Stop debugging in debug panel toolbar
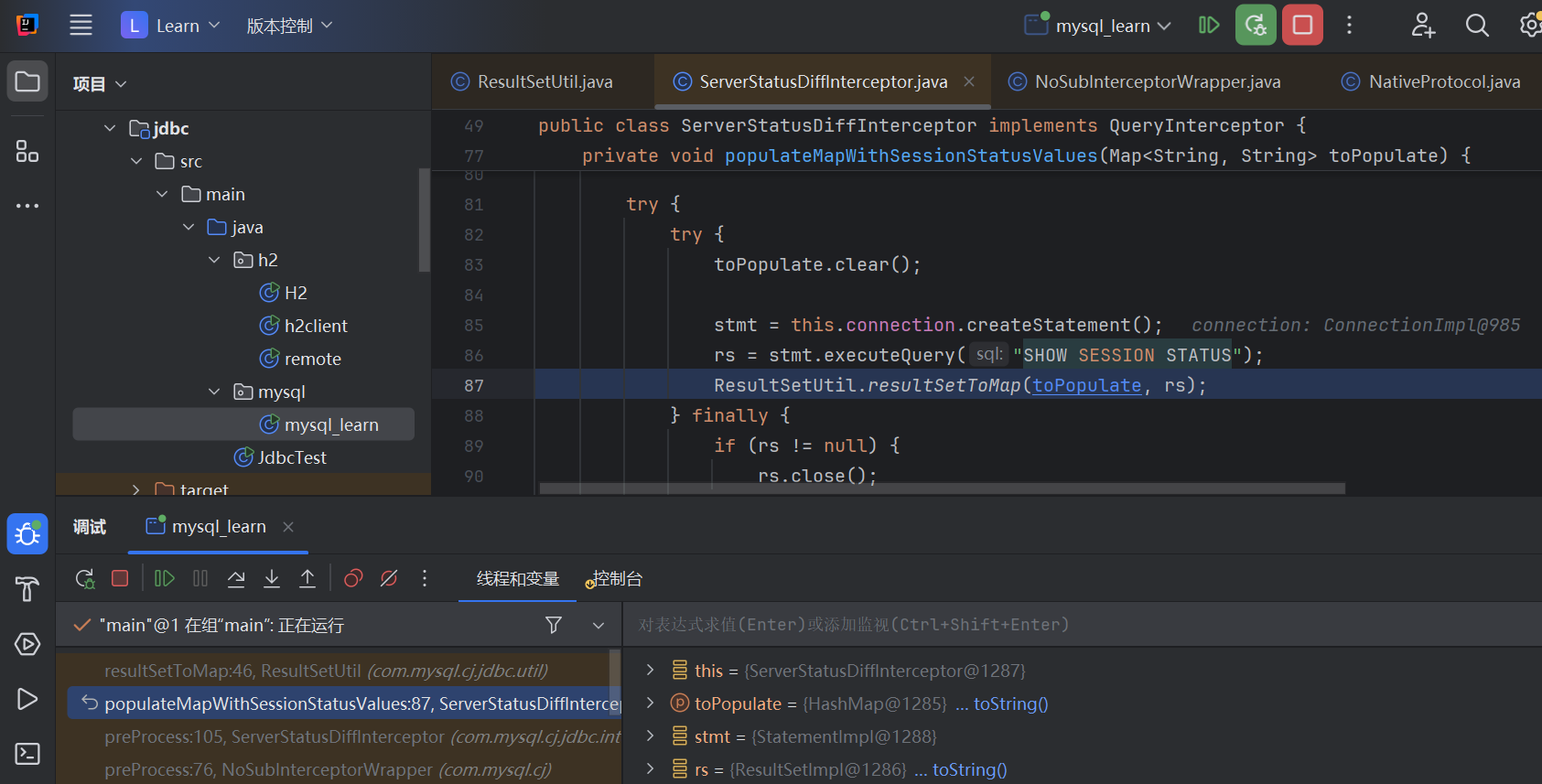This screenshot has width=1542, height=784. (120, 578)
